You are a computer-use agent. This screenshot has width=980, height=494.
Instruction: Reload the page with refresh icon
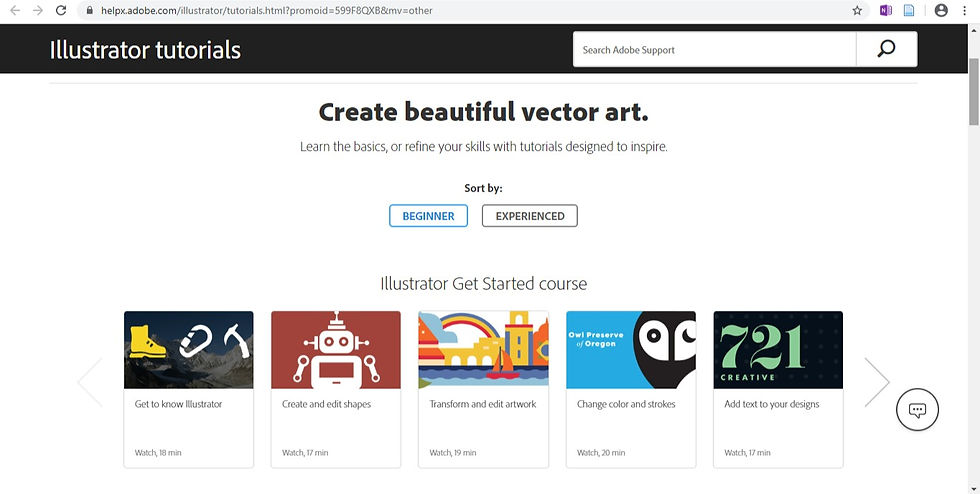61,11
